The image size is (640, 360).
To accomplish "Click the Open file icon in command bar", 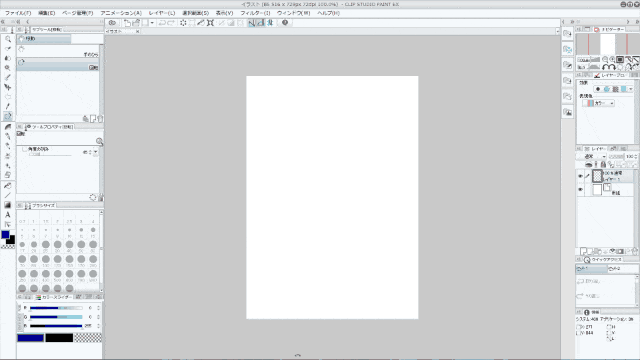I will [x=136, y=23].
